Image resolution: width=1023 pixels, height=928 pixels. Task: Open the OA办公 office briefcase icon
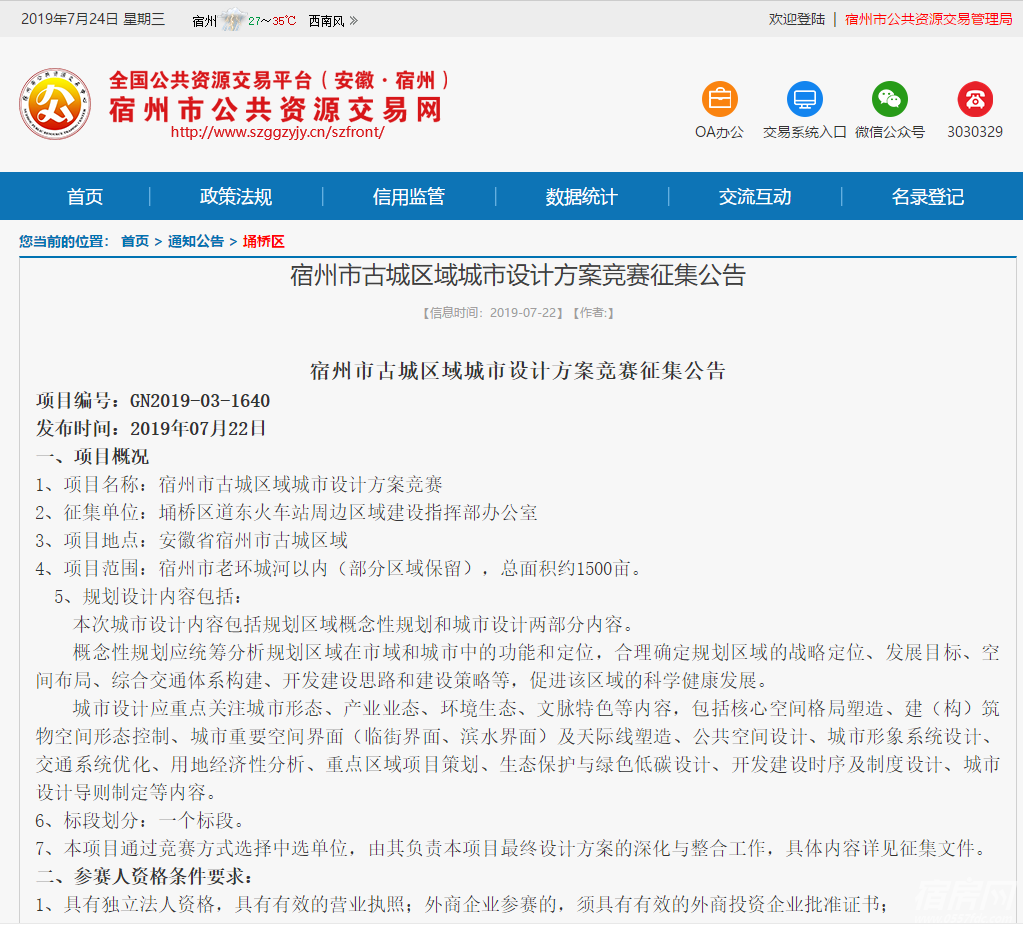[x=719, y=100]
